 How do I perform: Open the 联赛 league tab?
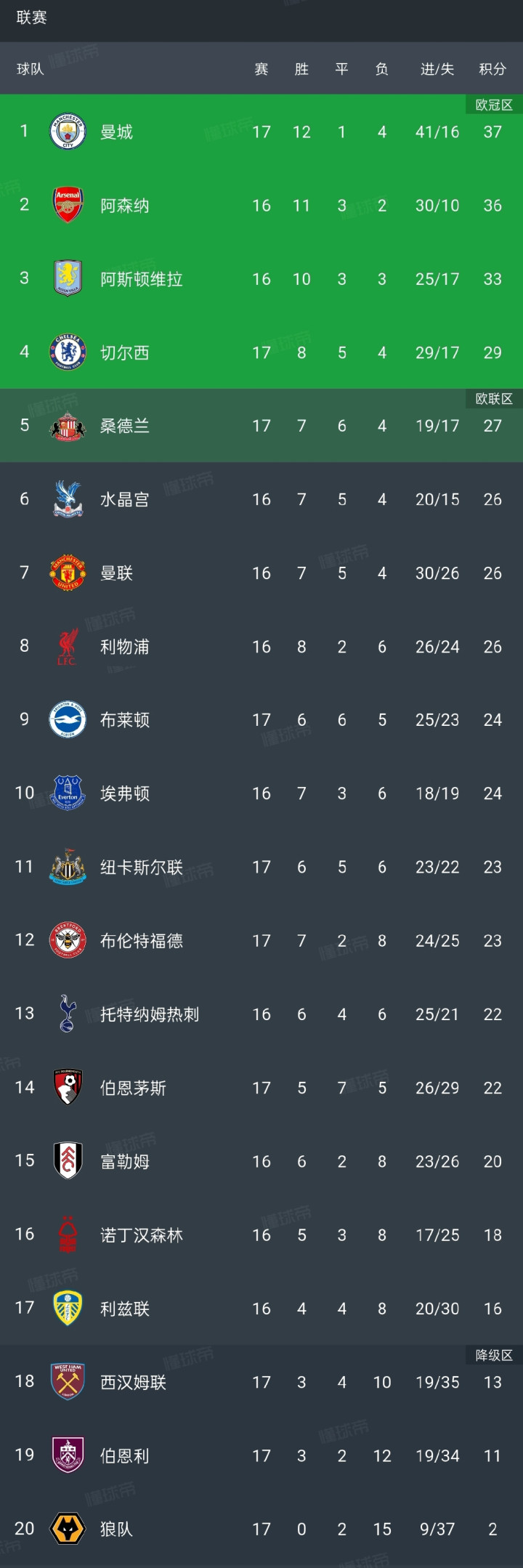[x=32, y=17]
